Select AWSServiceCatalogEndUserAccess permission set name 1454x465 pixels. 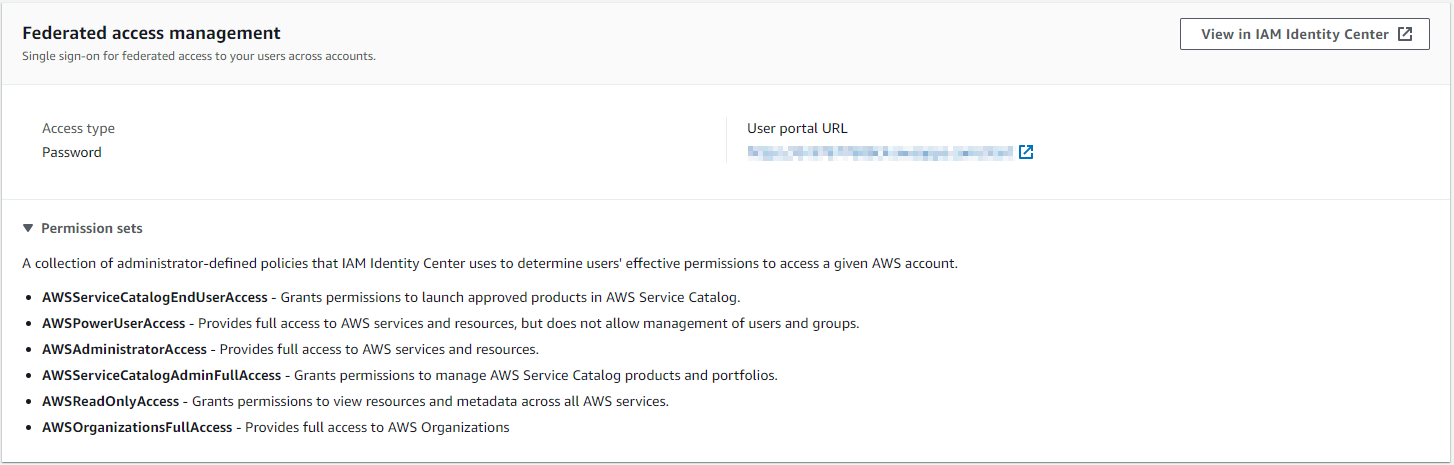tap(155, 297)
